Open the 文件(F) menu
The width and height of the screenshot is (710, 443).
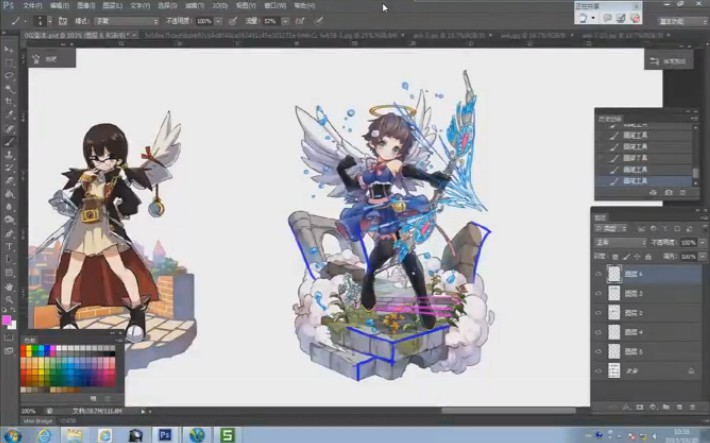[x=33, y=6]
